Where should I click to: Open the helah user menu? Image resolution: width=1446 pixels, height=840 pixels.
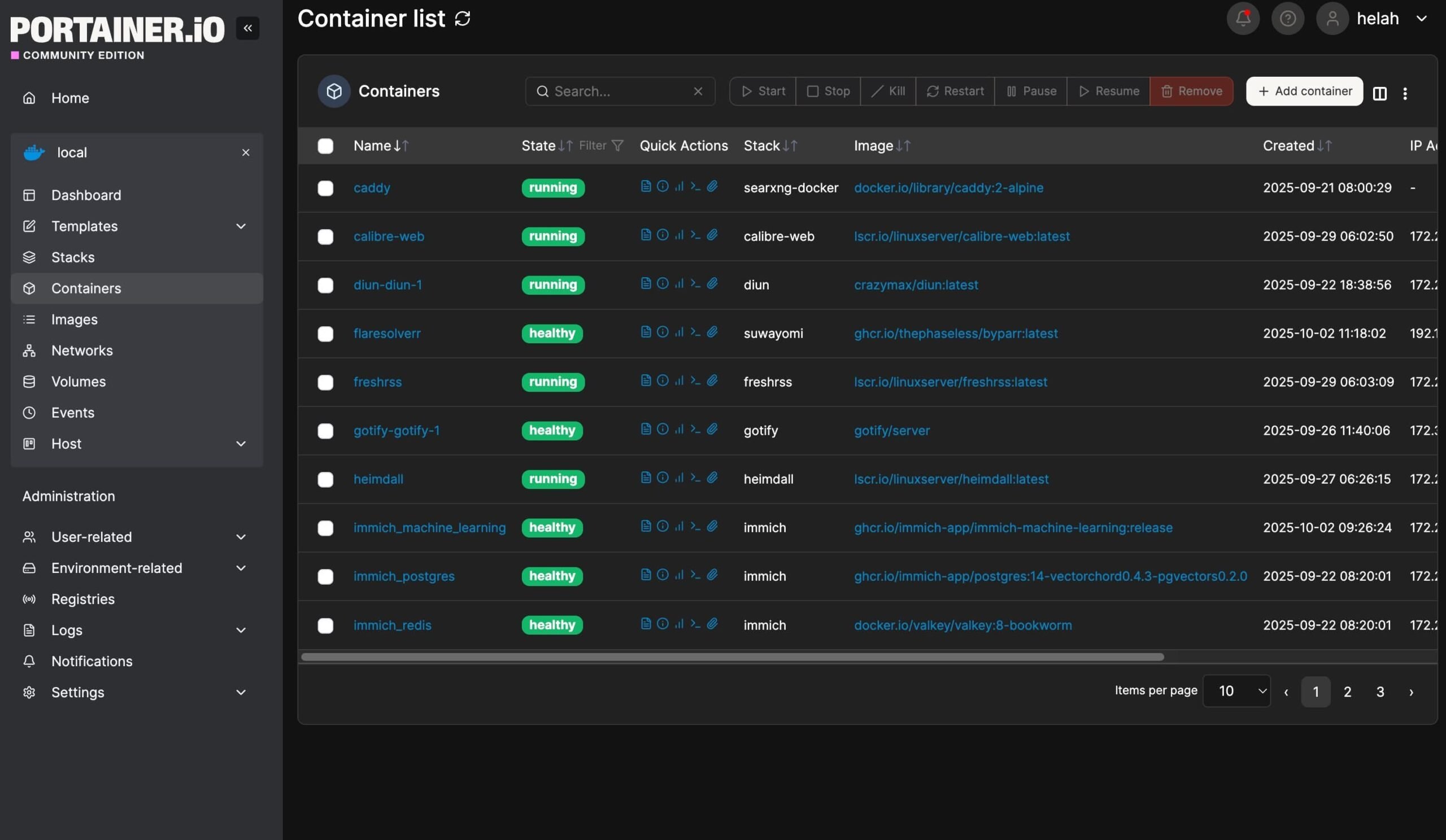pyautogui.click(x=1378, y=19)
